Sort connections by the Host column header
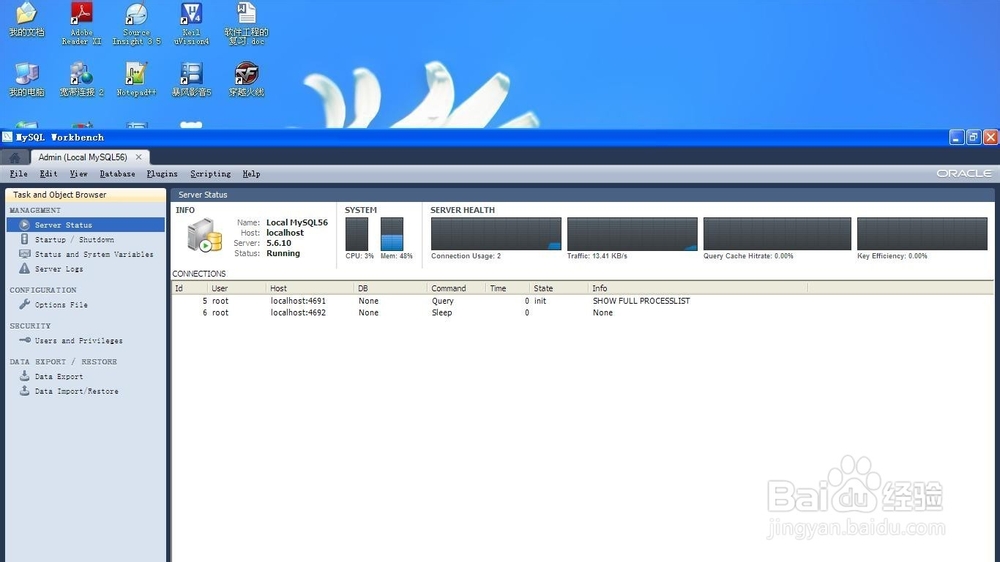Viewport: 1000px width, 562px height. click(x=309, y=288)
